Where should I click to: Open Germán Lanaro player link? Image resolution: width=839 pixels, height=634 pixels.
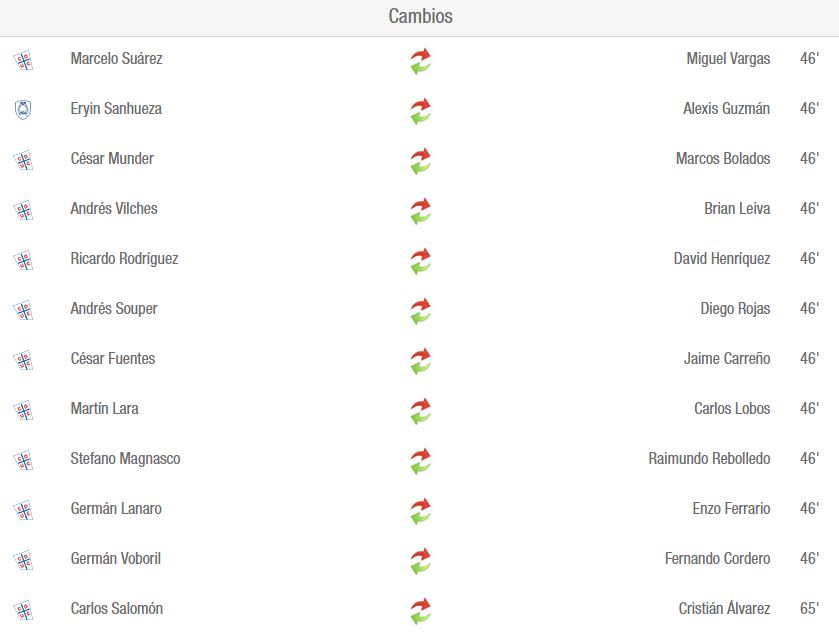pos(116,508)
